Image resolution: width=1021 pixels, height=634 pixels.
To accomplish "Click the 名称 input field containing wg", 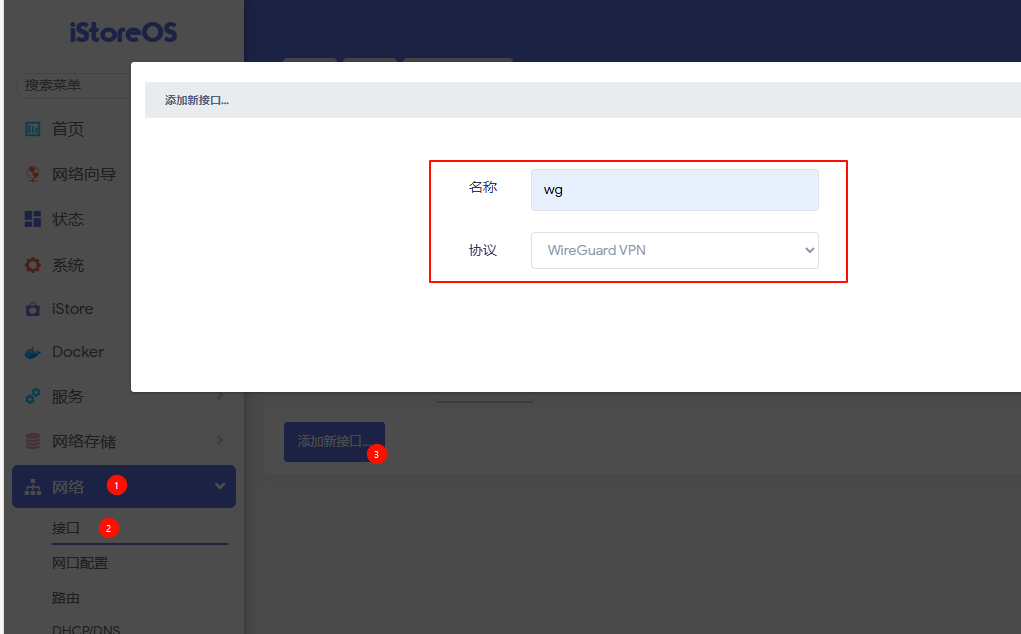I will click(x=675, y=190).
